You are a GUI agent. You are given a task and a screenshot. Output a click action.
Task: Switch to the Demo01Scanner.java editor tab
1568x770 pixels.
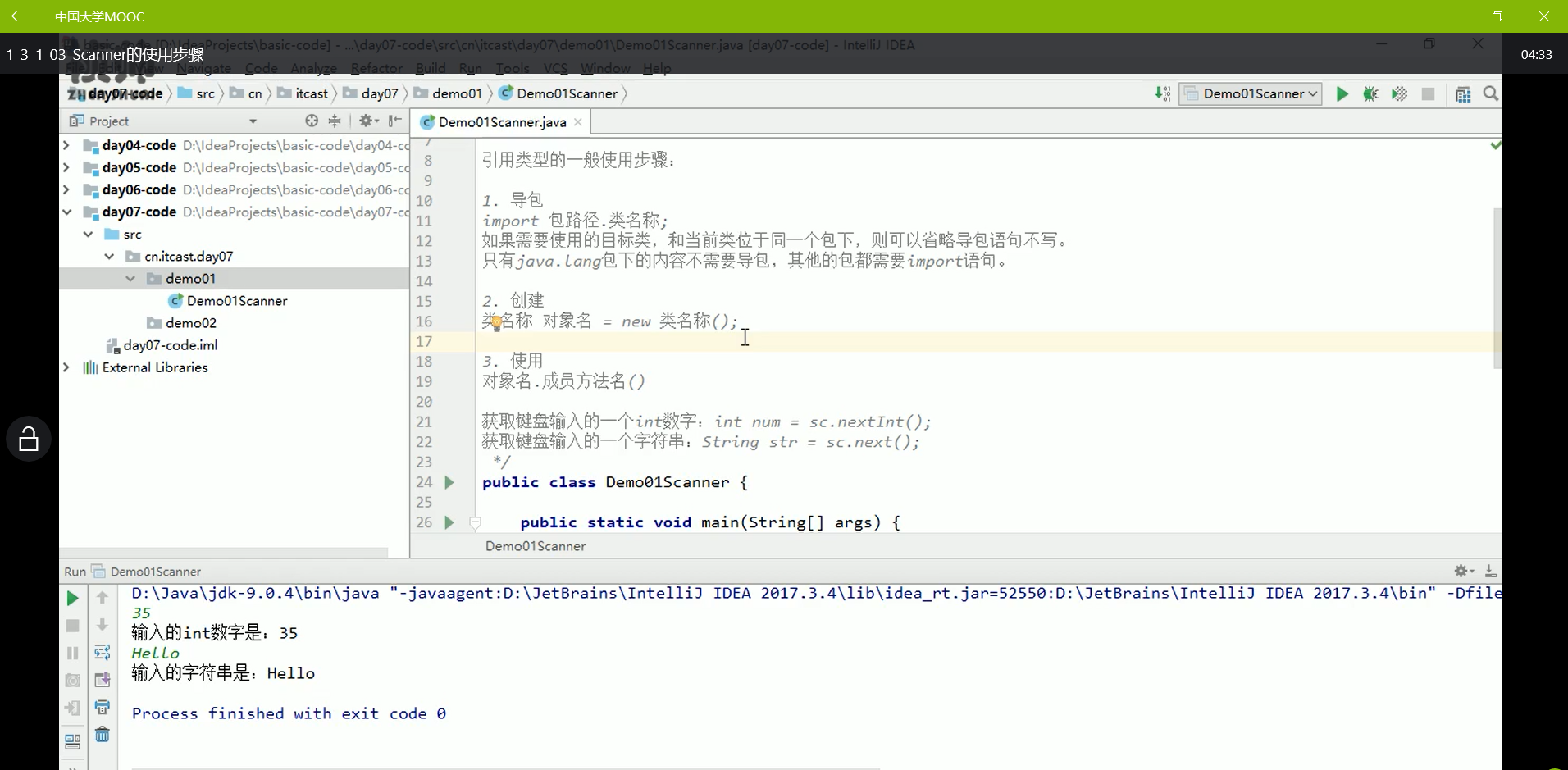click(502, 122)
